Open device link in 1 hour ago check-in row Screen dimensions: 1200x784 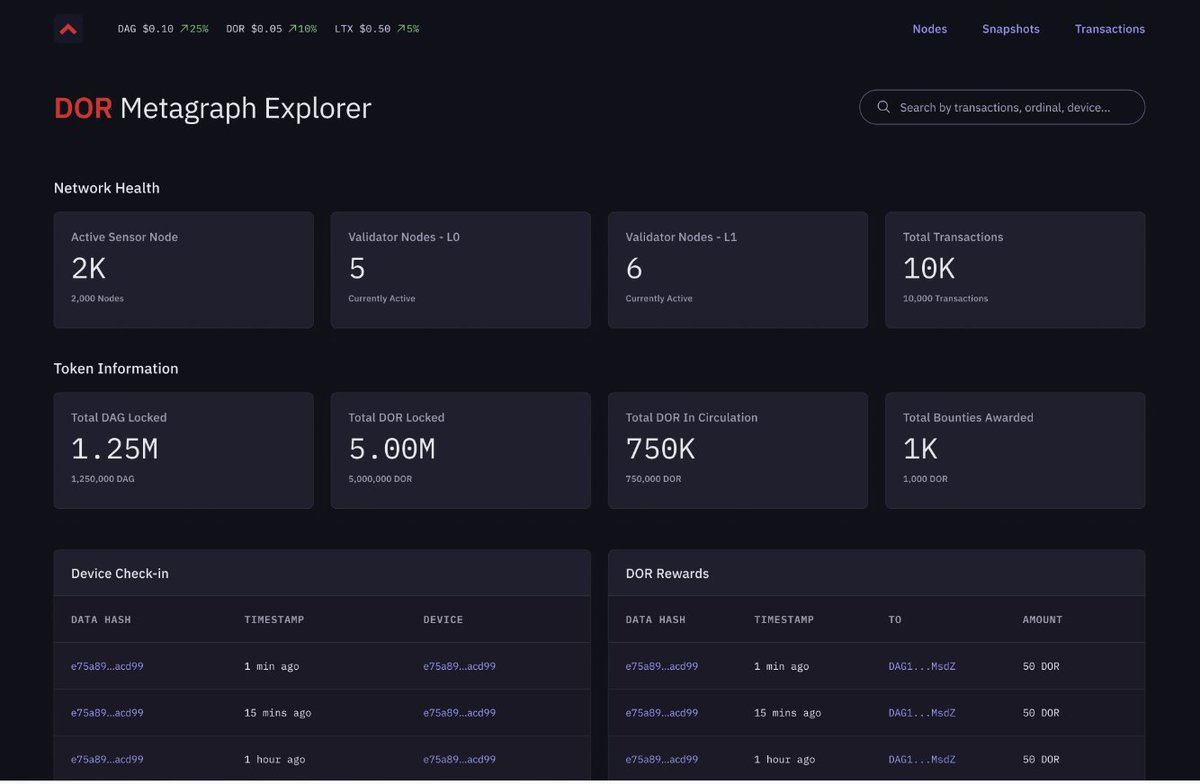point(459,760)
